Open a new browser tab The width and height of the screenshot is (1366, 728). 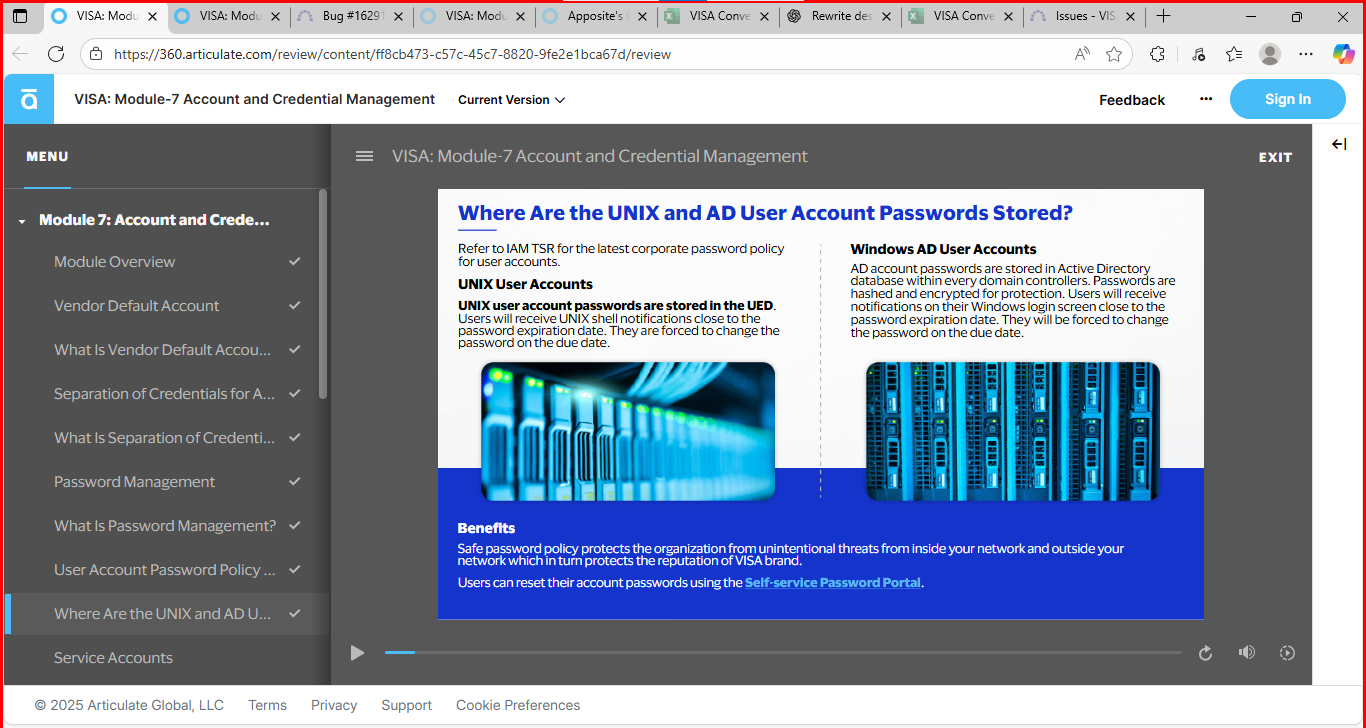(1163, 16)
